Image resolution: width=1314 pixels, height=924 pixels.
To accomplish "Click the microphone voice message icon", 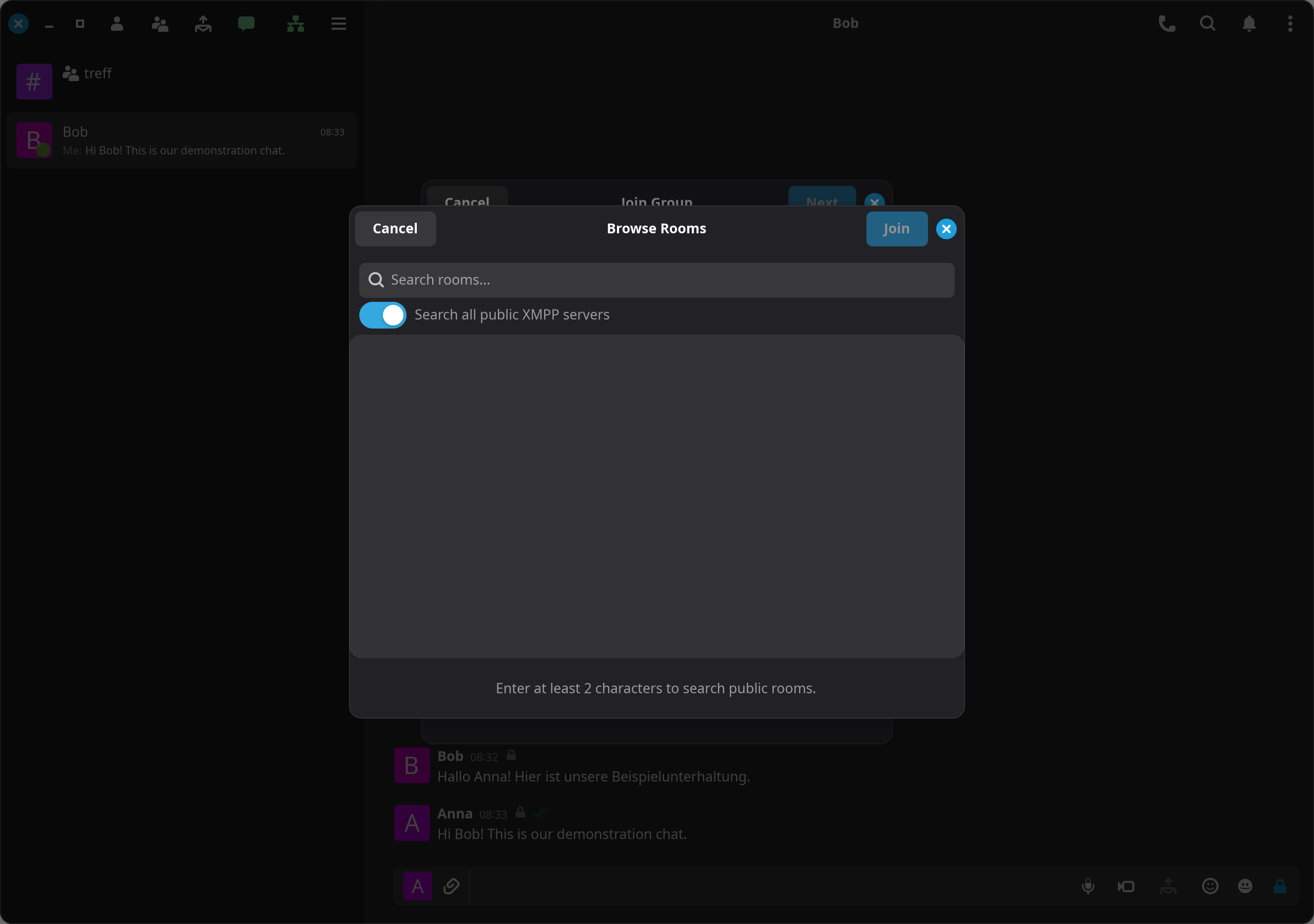I will 1088,886.
